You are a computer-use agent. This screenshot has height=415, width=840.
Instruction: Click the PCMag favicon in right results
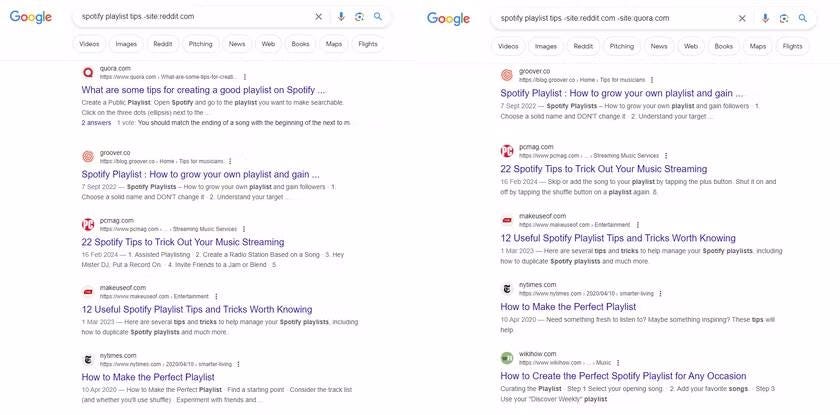pos(507,151)
